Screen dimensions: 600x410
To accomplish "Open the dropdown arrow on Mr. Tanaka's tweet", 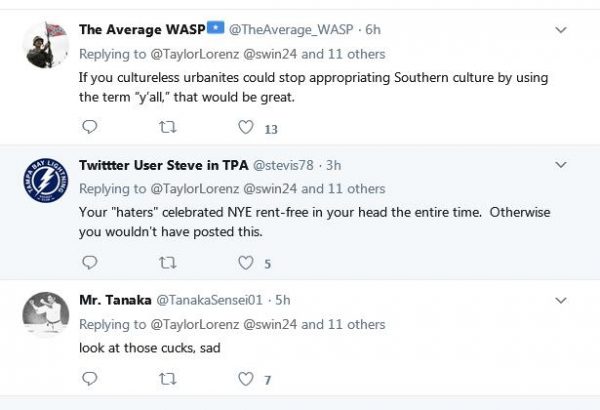I will click(560, 299).
